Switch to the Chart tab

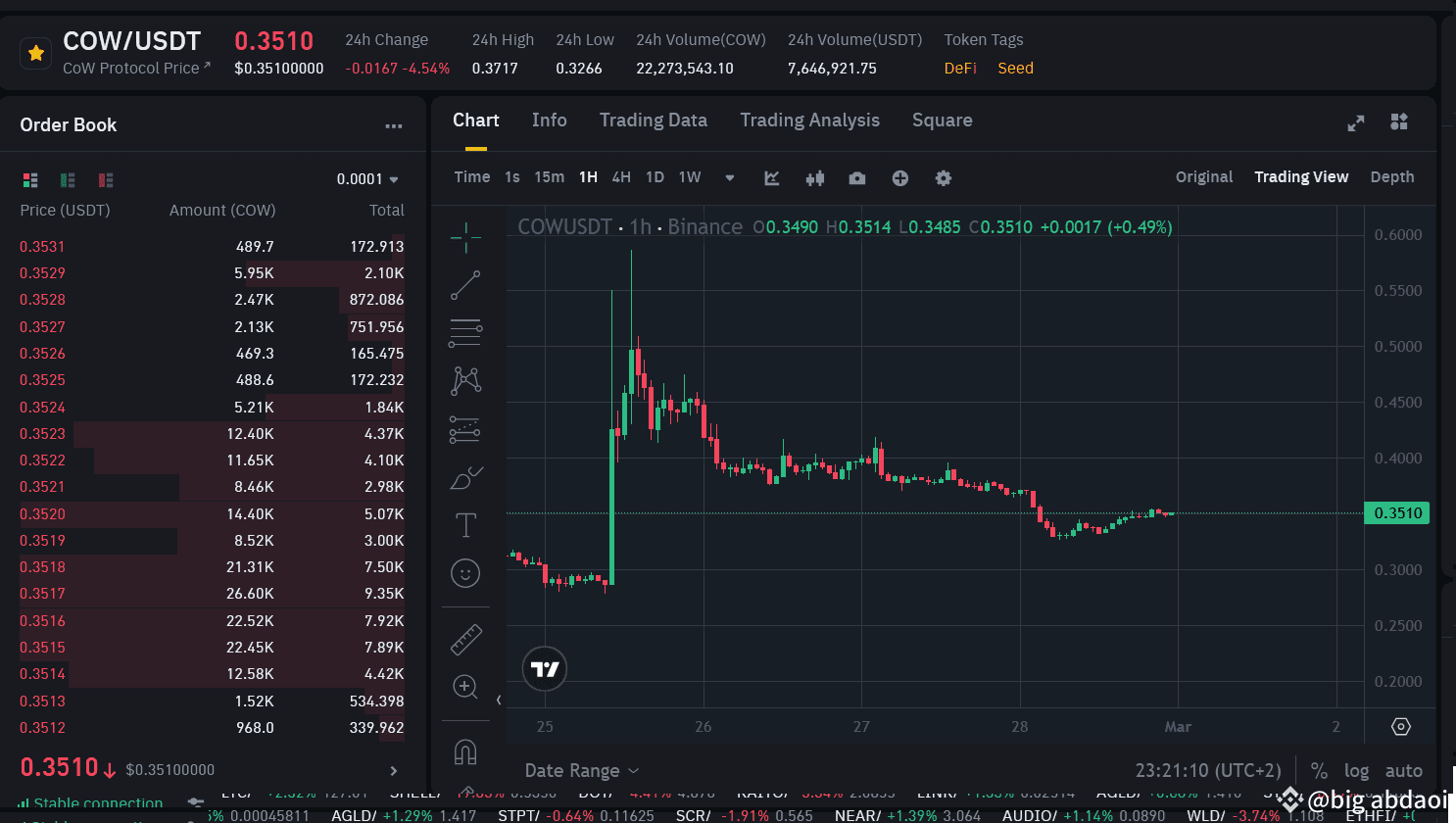476,121
